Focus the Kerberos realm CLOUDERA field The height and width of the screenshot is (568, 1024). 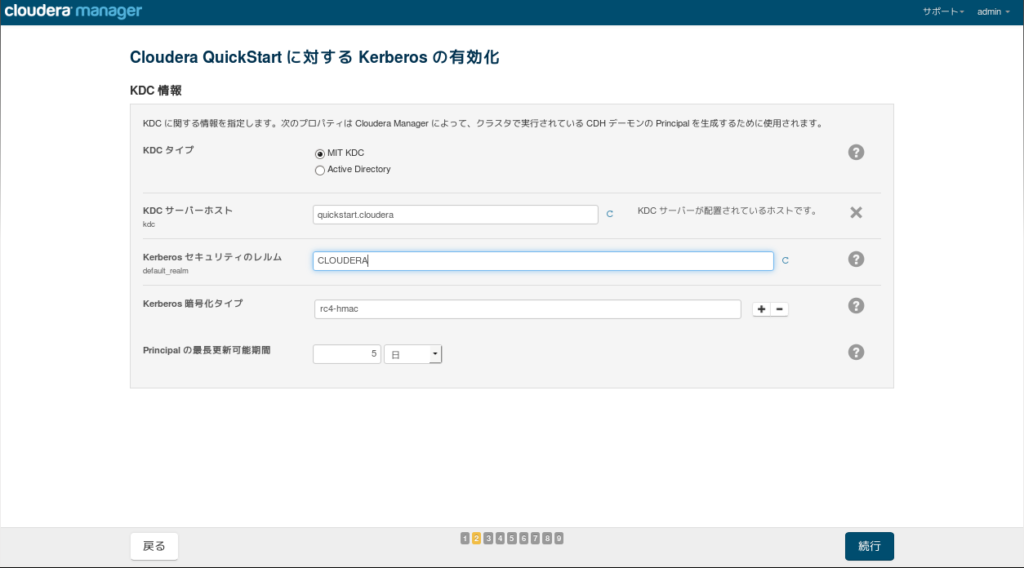(543, 260)
